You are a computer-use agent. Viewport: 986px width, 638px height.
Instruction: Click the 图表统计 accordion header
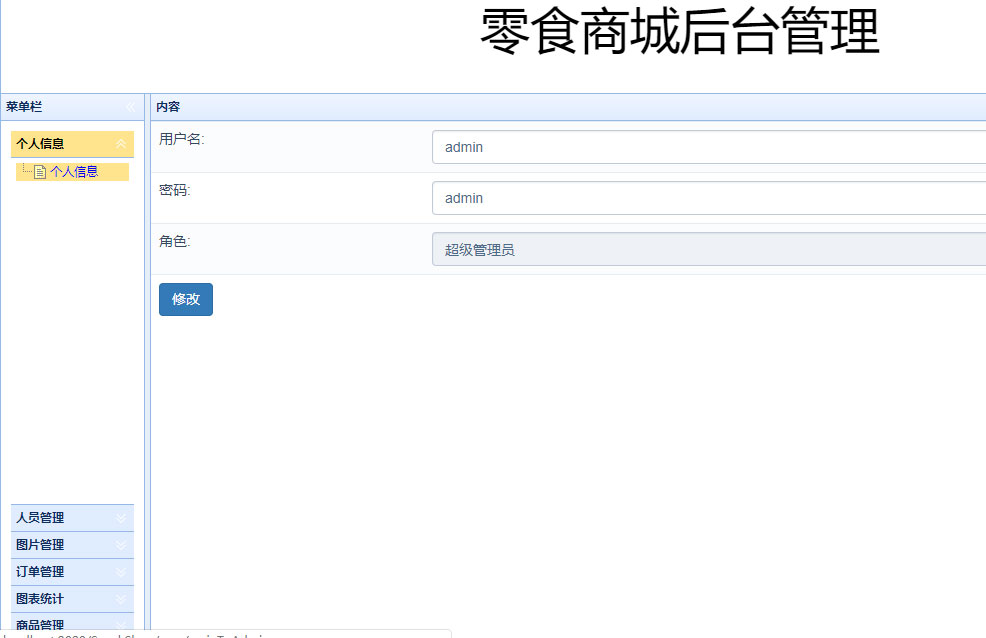click(x=72, y=599)
